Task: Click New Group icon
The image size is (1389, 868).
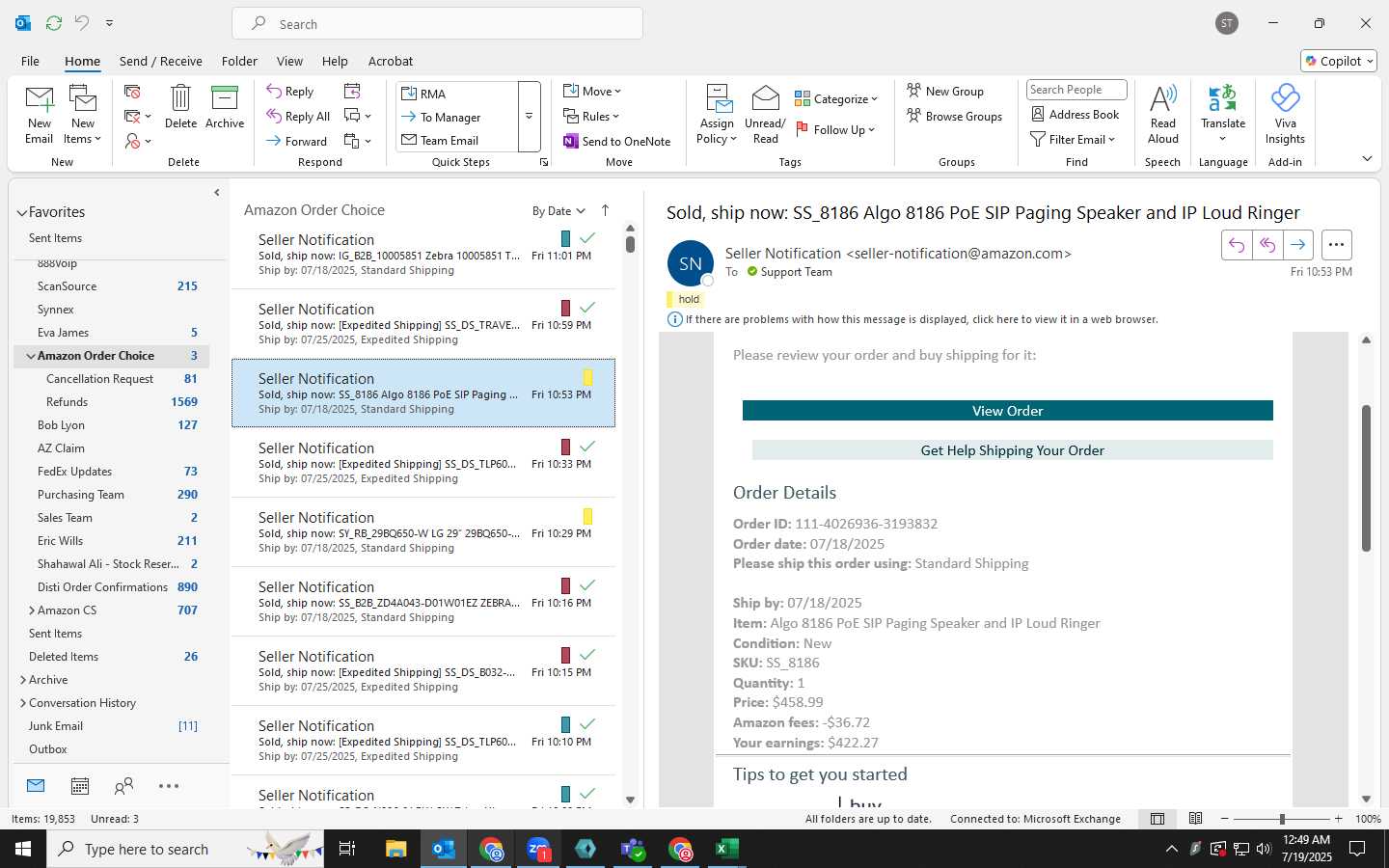Action: [x=945, y=92]
